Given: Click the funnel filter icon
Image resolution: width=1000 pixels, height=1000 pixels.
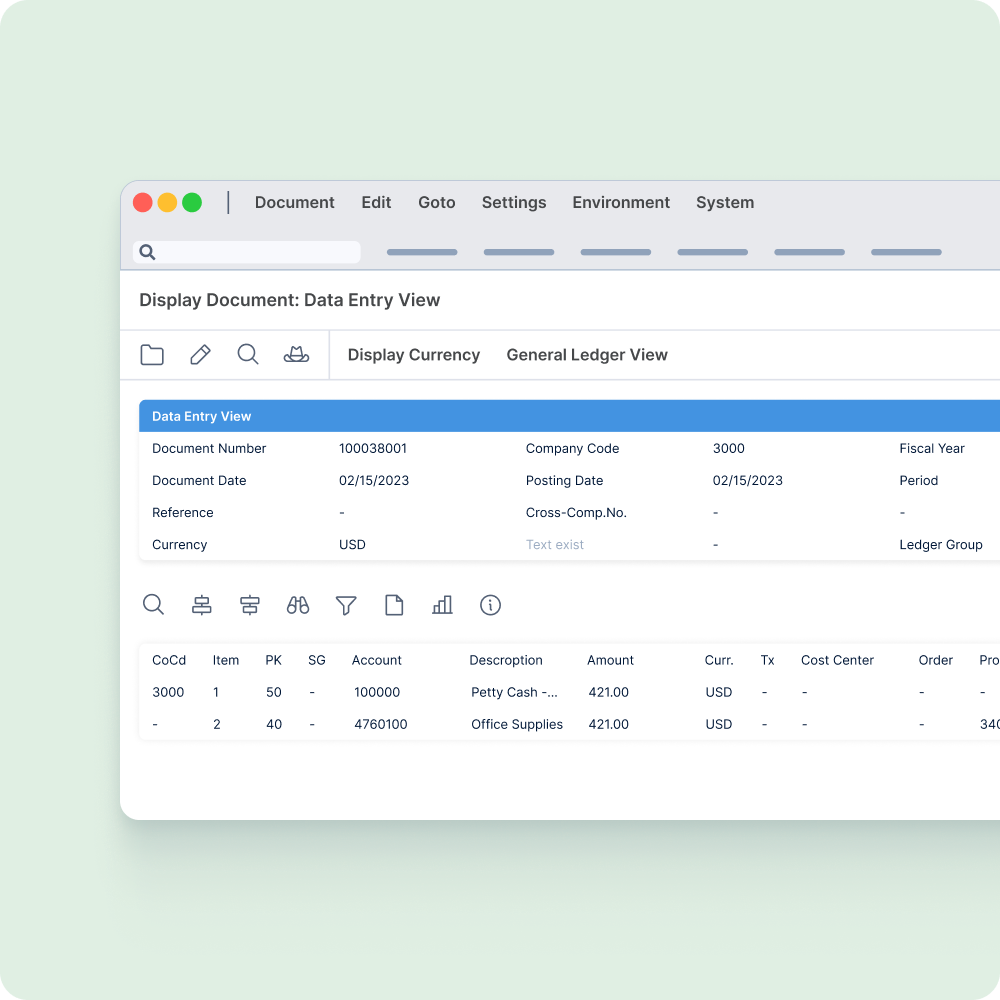Looking at the screenshot, I should (x=346, y=605).
